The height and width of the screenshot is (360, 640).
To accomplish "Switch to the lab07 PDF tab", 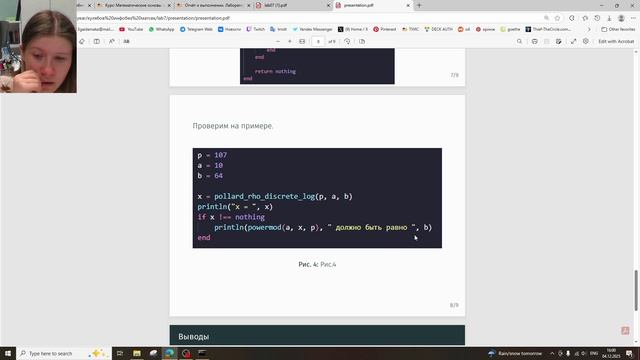I will [292, 5].
